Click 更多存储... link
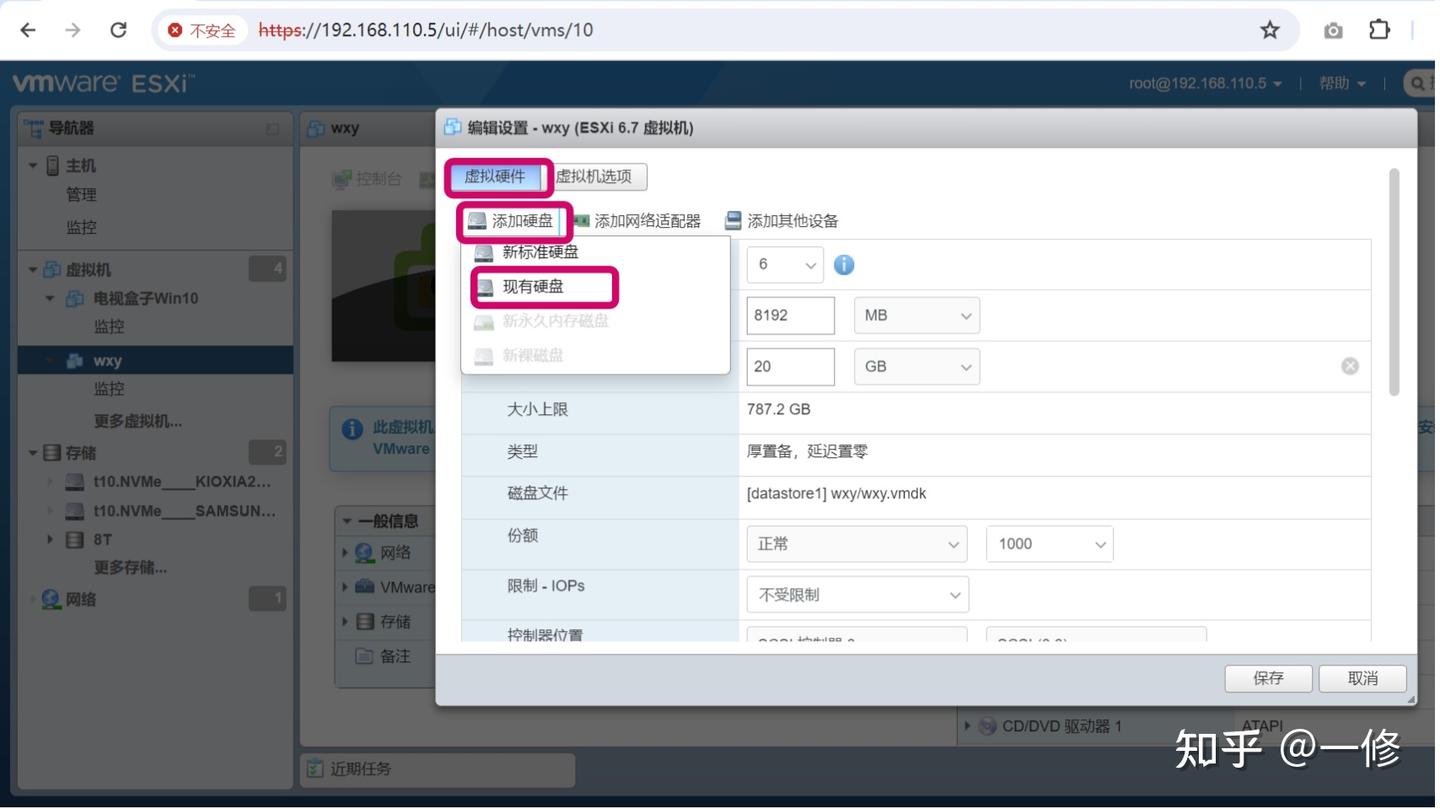 [x=130, y=568]
